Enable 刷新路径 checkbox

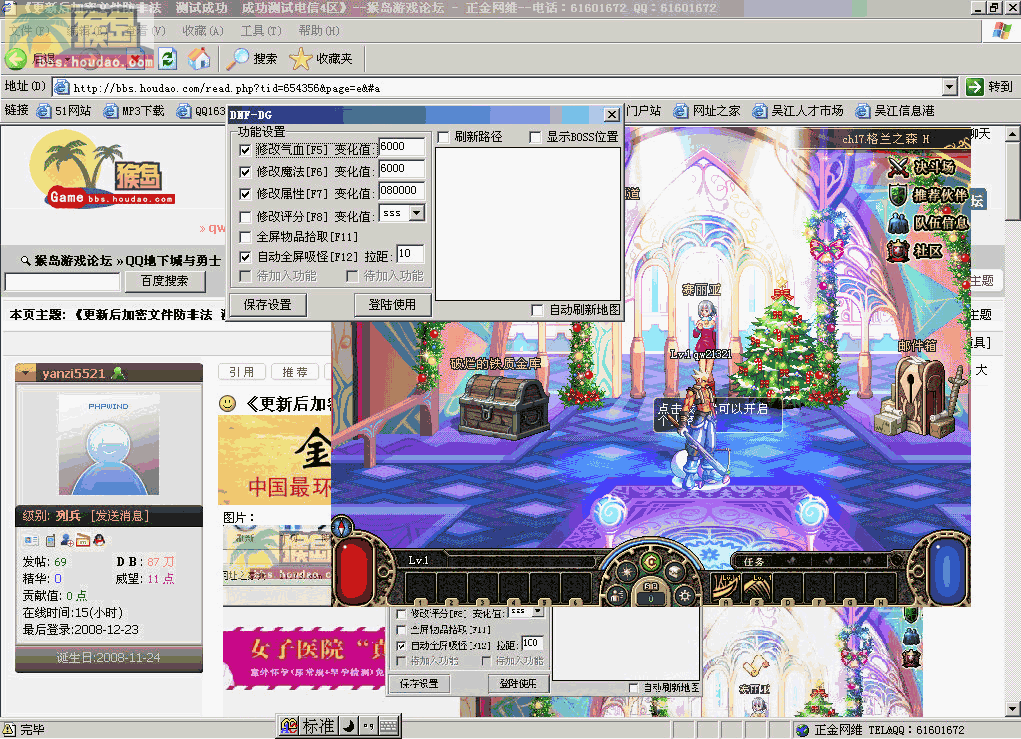(x=443, y=137)
